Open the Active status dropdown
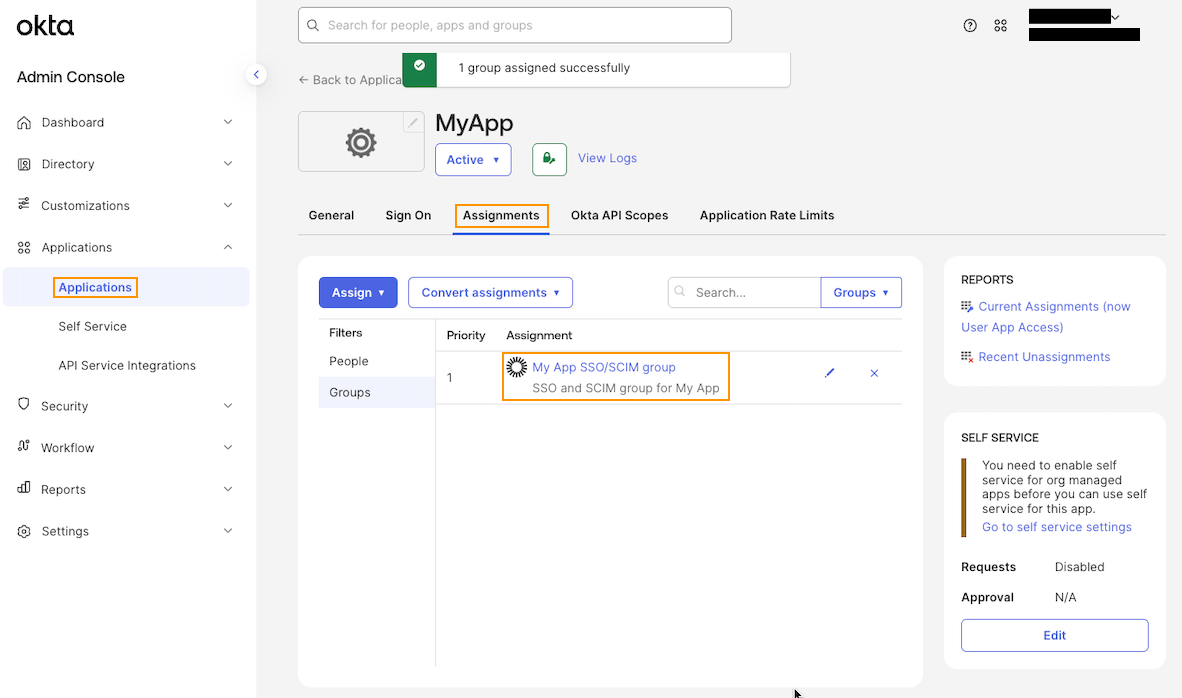 [x=473, y=160]
